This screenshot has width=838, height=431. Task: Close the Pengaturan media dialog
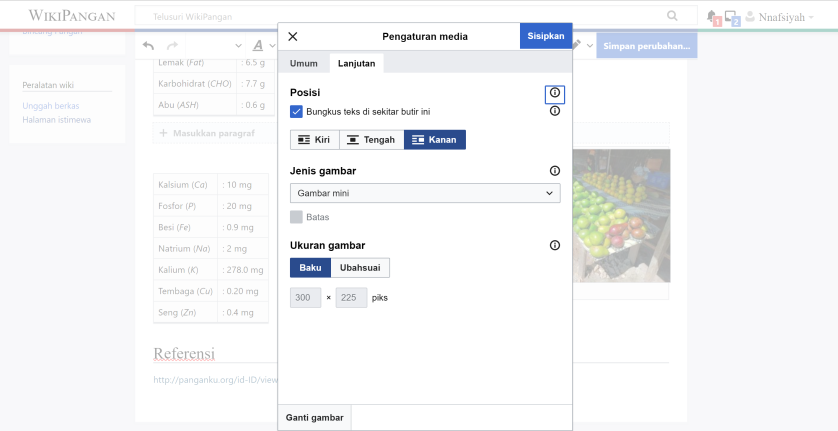coord(293,36)
